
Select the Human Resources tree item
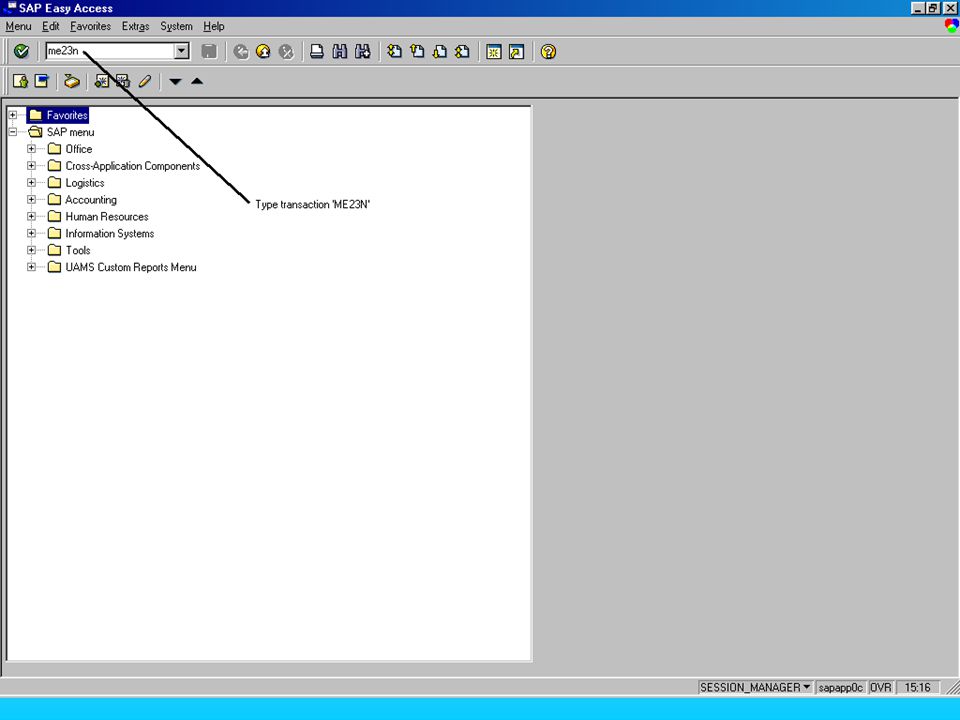point(107,217)
